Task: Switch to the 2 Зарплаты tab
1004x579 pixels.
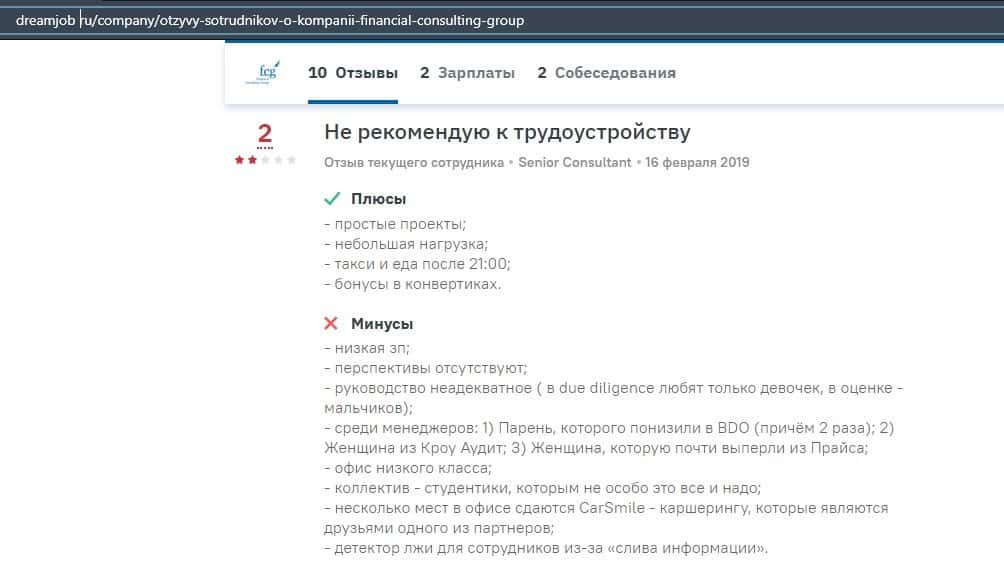Action: tap(467, 73)
